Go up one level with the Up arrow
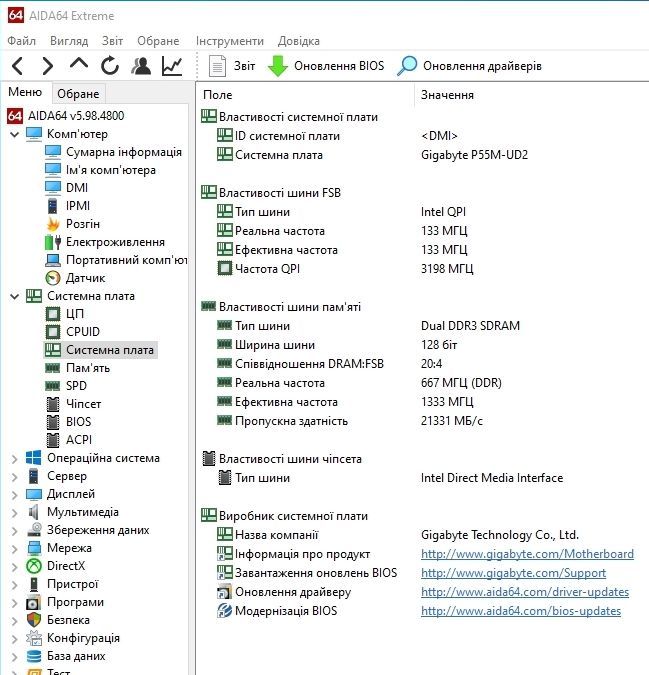649x675 pixels. pyautogui.click(x=79, y=64)
